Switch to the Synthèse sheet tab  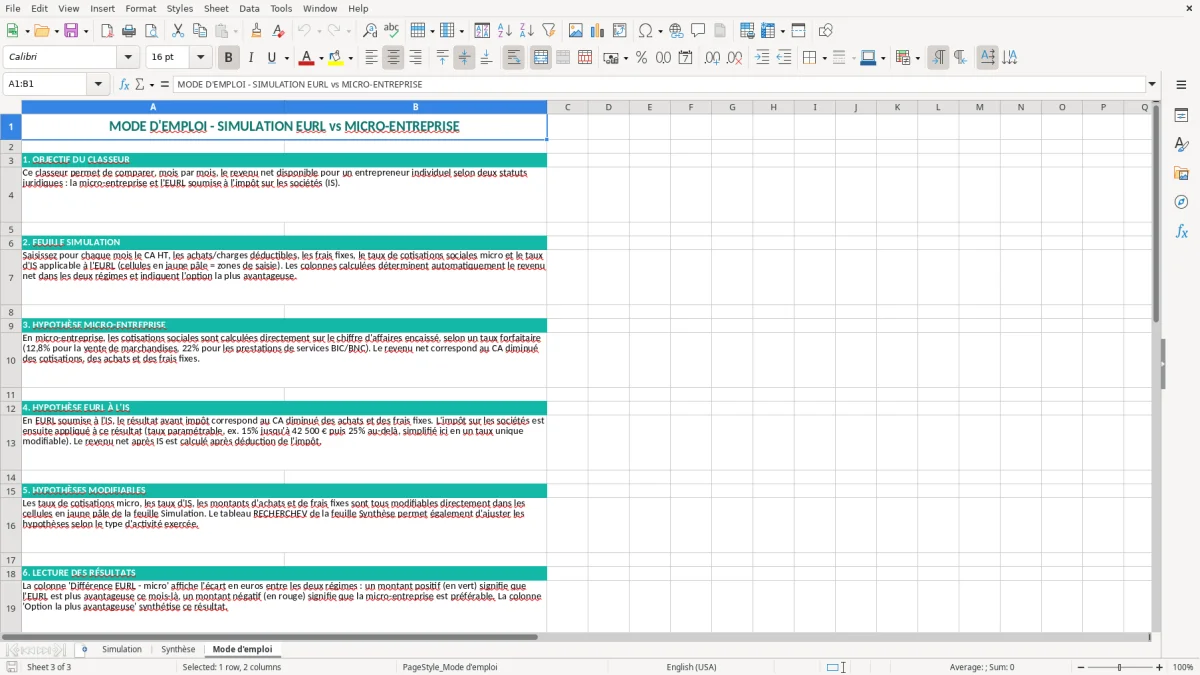[178, 650]
